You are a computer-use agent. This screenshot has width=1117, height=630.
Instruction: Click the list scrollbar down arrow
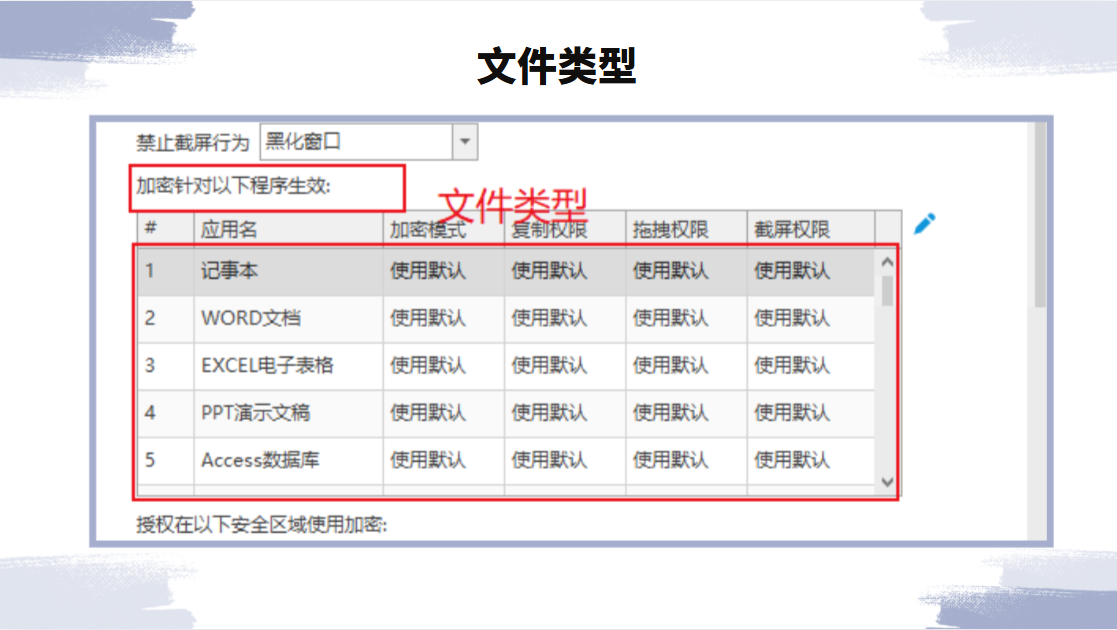887,482
